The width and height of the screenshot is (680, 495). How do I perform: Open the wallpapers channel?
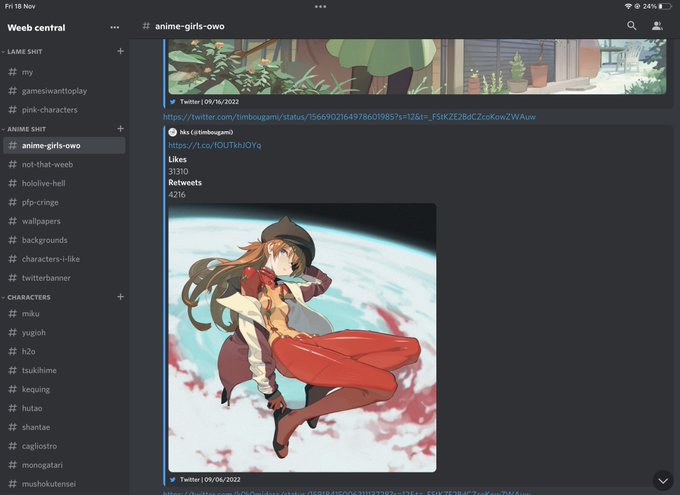point(64,221)
